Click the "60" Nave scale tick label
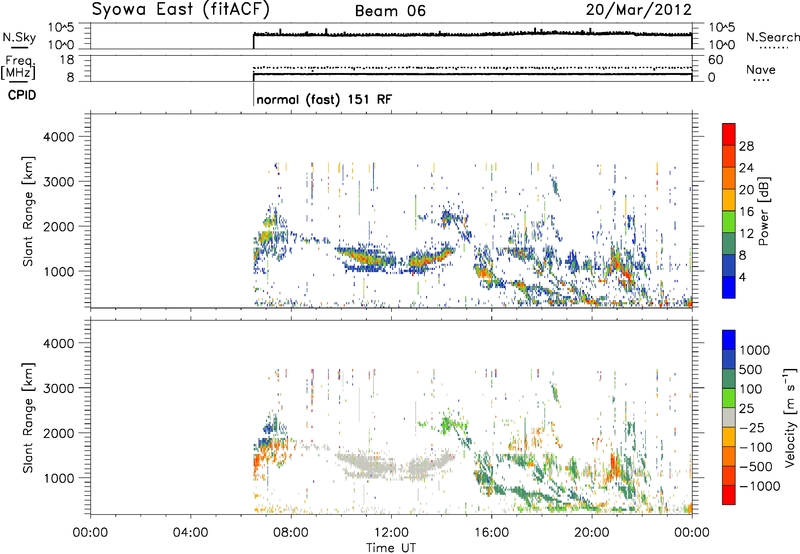 tap(716, 60)
